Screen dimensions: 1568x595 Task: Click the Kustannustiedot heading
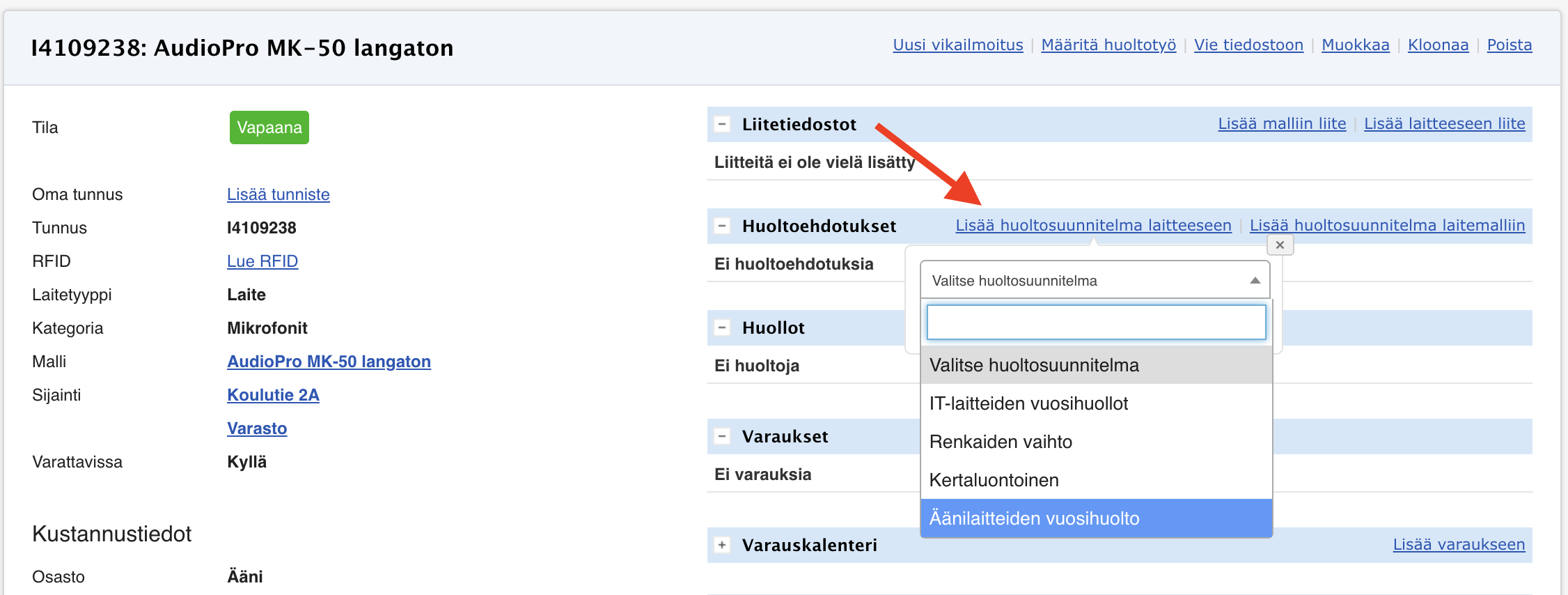[x=111, y=534]
